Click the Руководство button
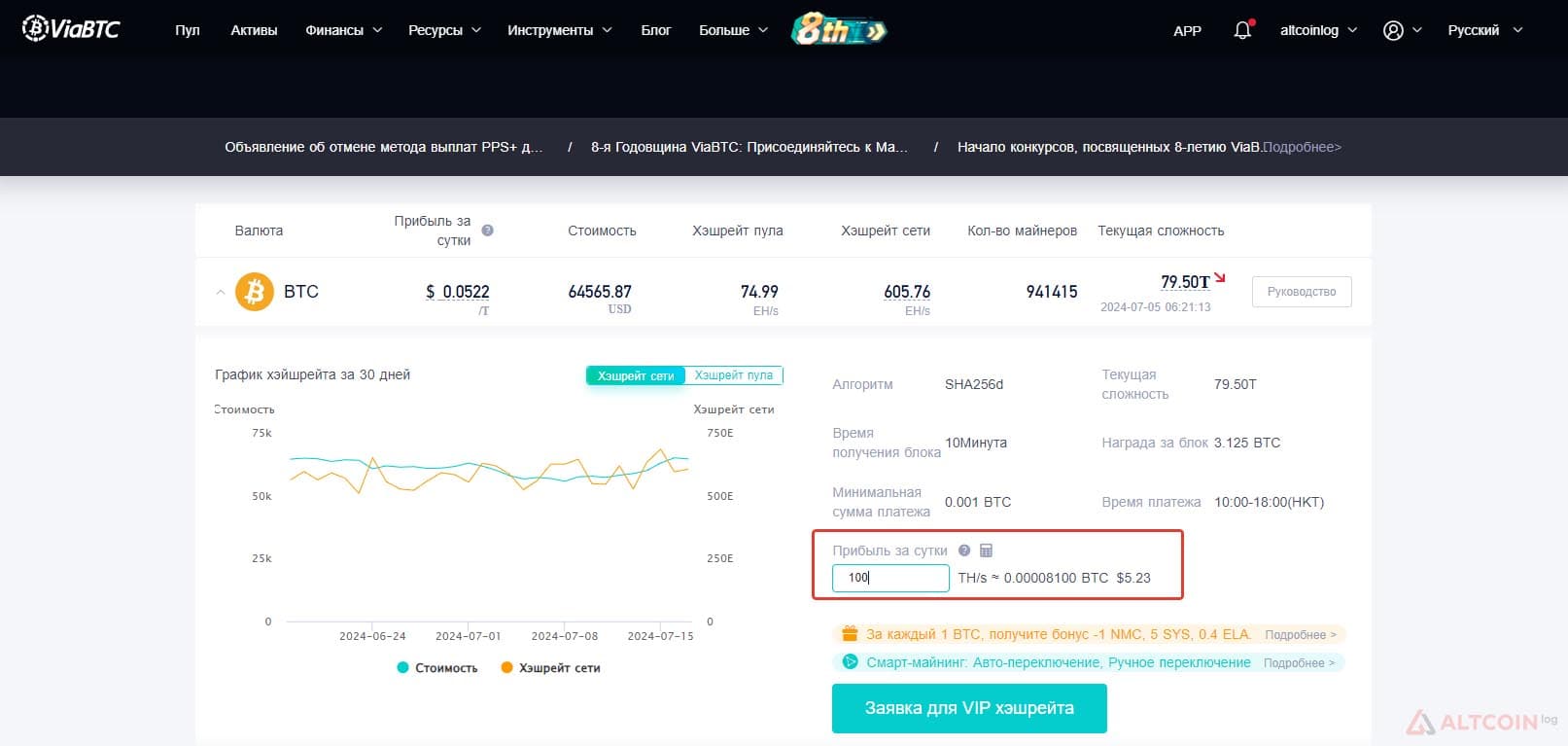1568x746 pixels. (1302, 292)
